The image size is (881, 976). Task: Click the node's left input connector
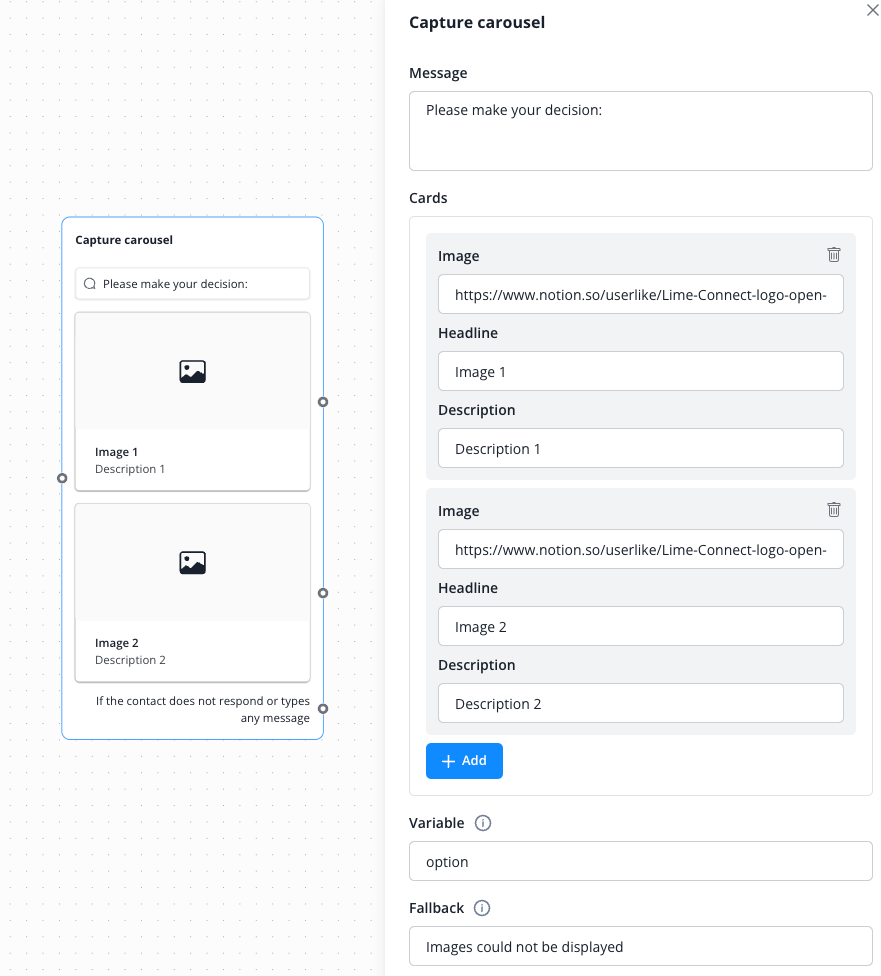coord(62,478)
